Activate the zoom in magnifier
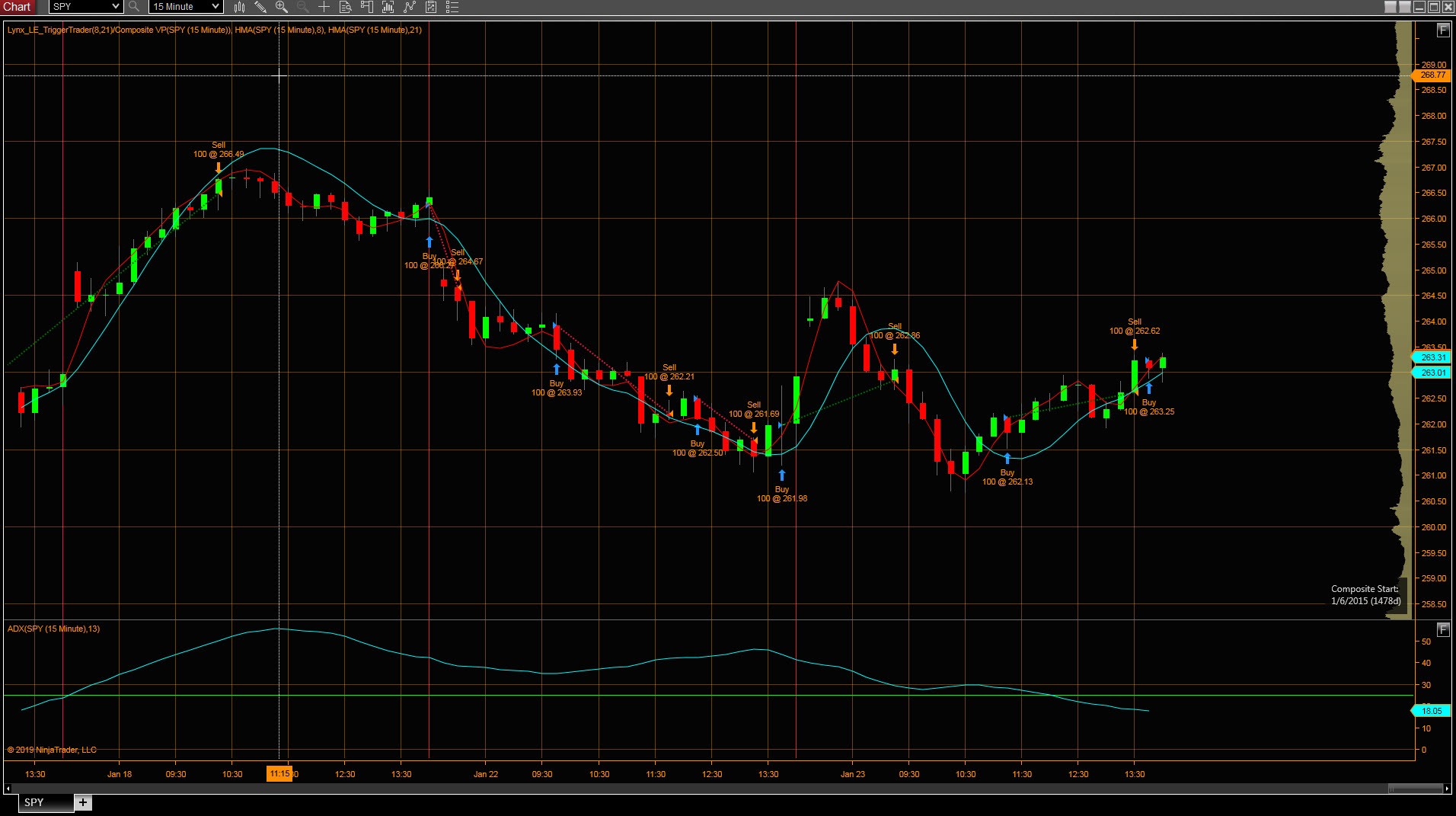 (282, 7)
